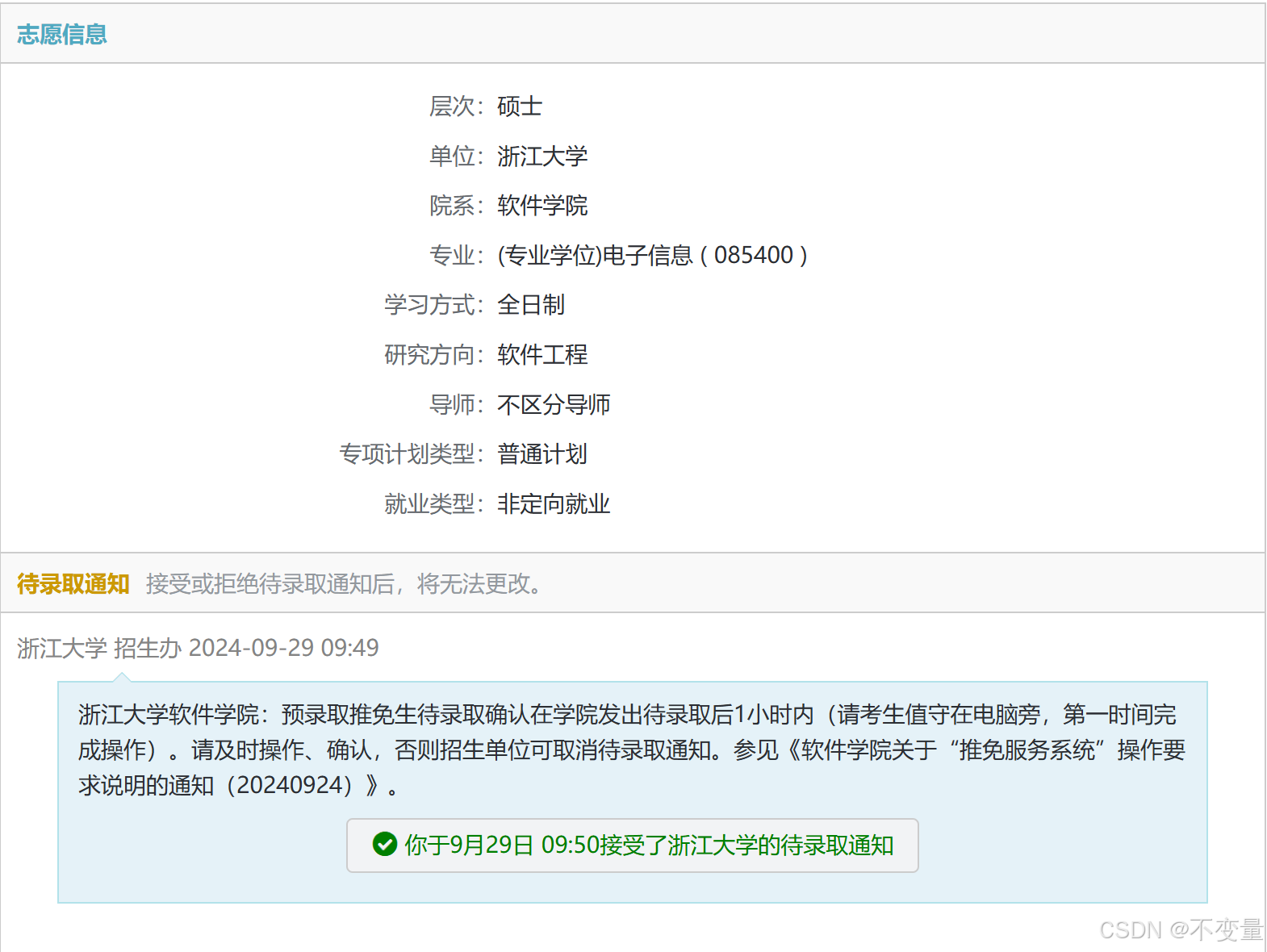Click the 就业类型 field label
Image resolution: width=1267 pixels, height=952 pixels.
[434, 503]
